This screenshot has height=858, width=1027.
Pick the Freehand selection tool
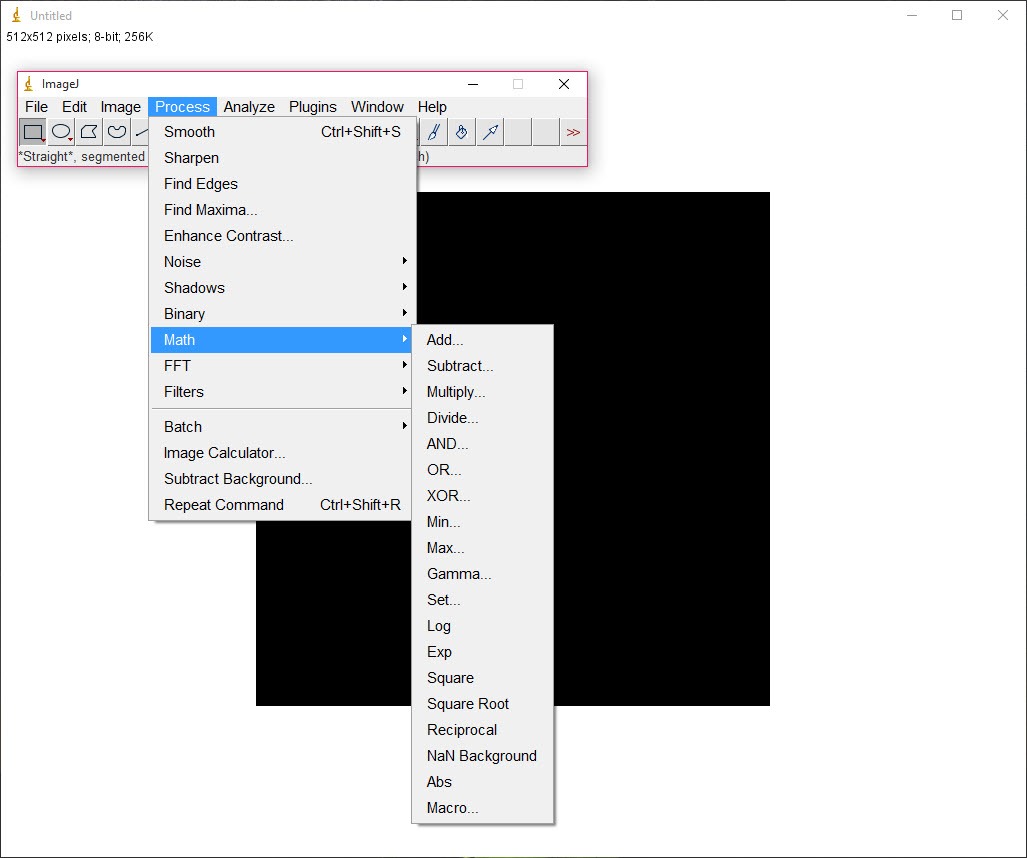(117, 132)
